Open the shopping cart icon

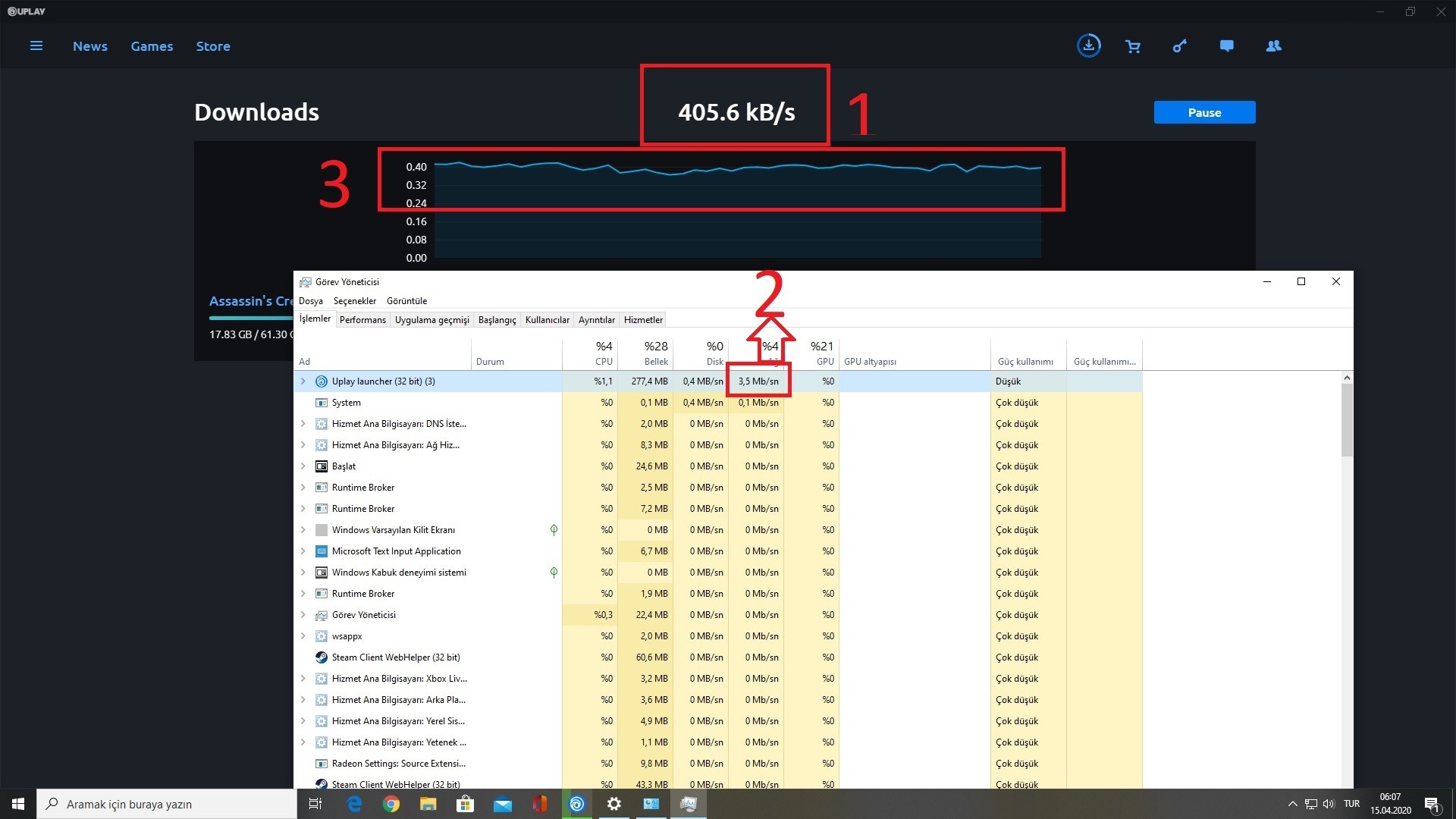tap(1133, 47)
